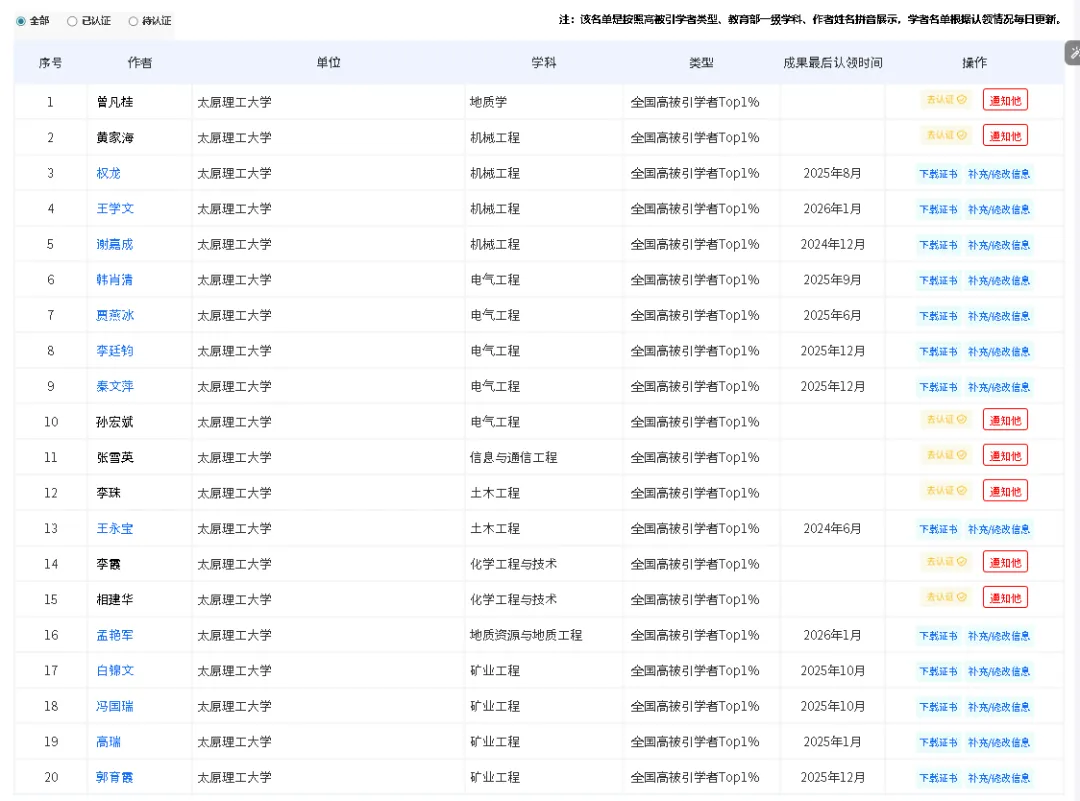Open author link 白锦文
The width and height of the screenshot is (1080, 801).
tap(115, 671)
